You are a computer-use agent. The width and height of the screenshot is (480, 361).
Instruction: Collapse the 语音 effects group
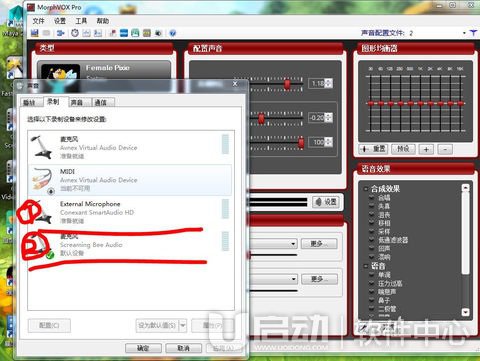366,266
